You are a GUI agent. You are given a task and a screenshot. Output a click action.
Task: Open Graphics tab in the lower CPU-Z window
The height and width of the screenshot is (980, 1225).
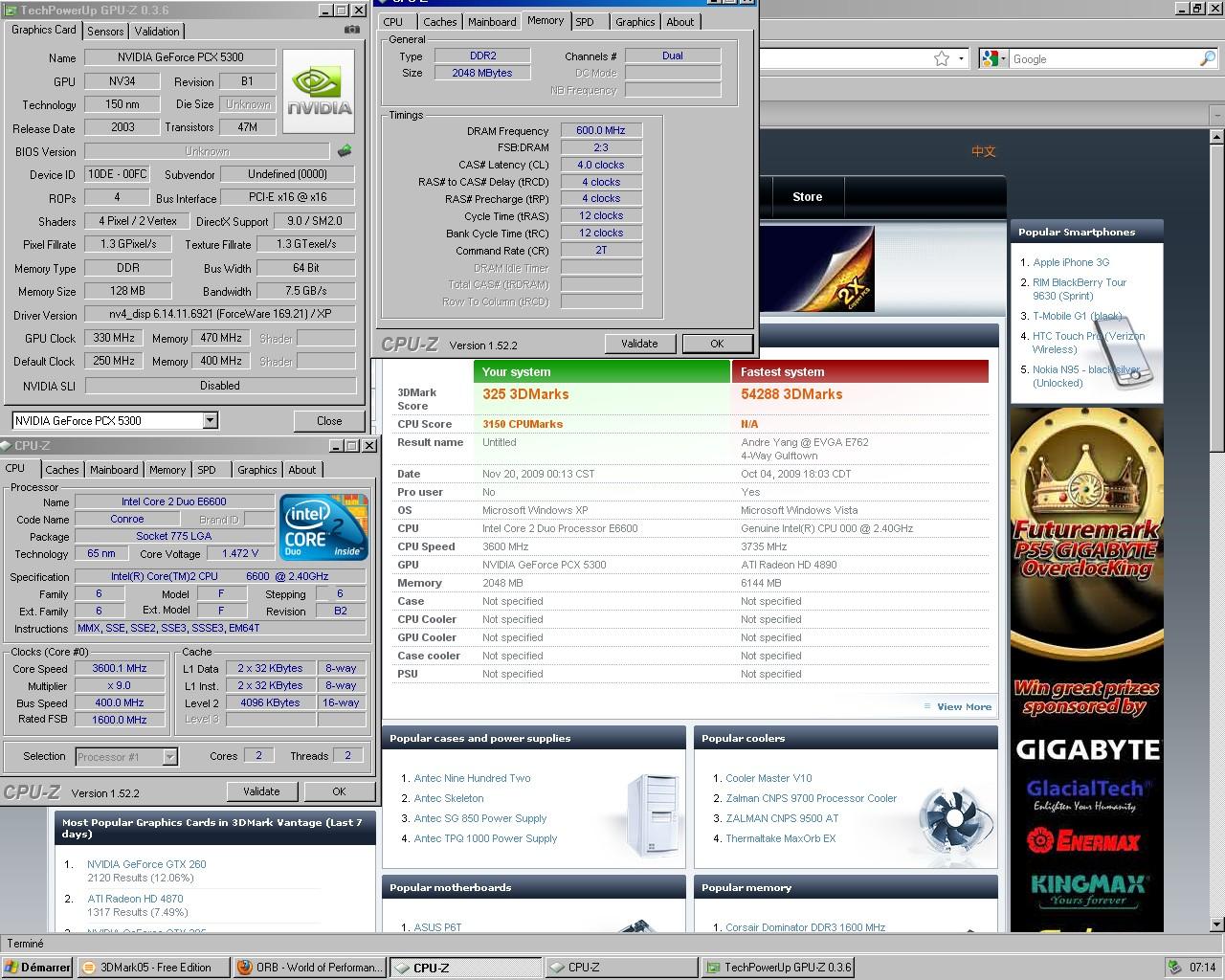pyautogui.click(x=257, y=470)
